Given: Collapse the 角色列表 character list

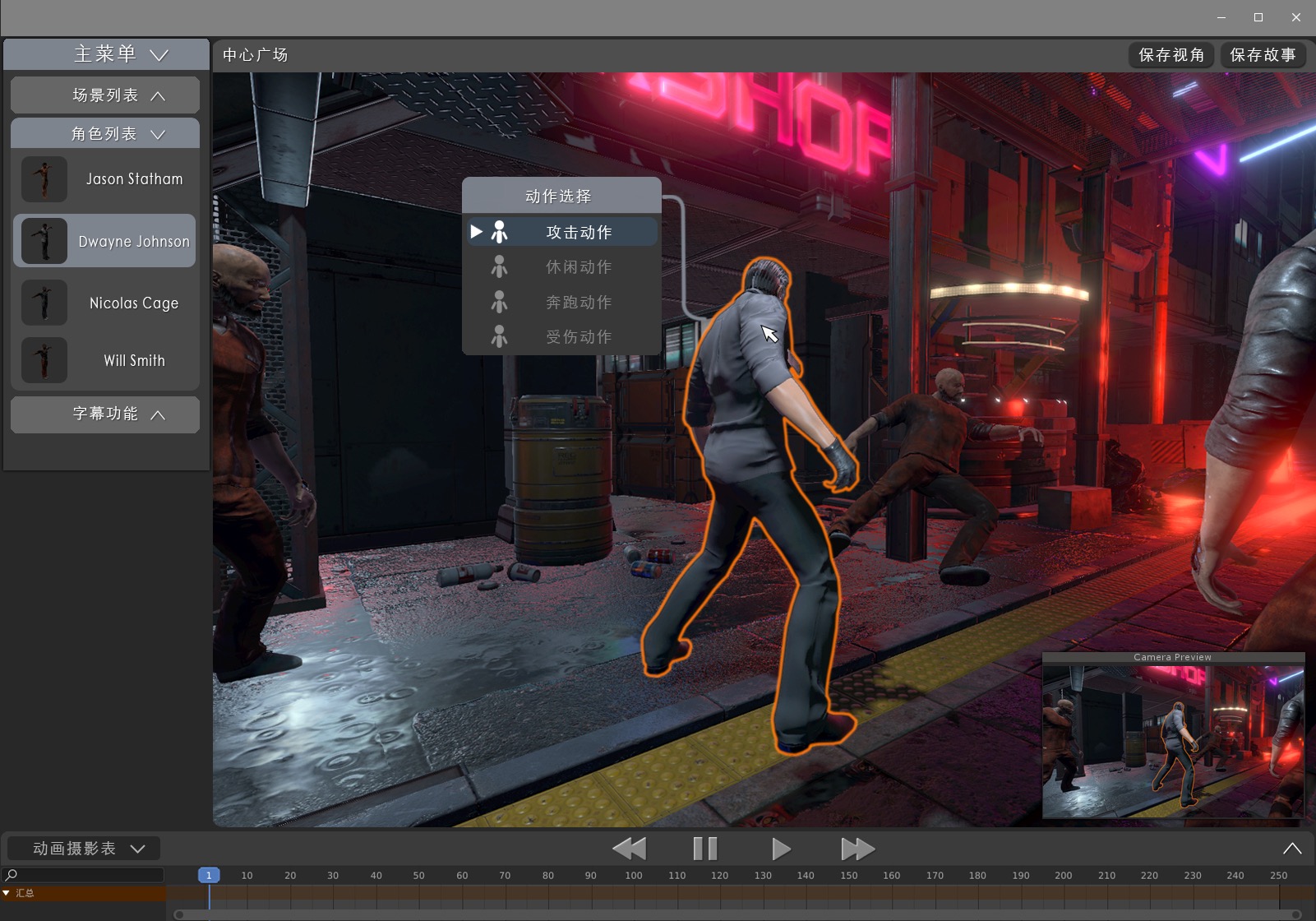Looking at the screenshot, I should click(105, 134).
